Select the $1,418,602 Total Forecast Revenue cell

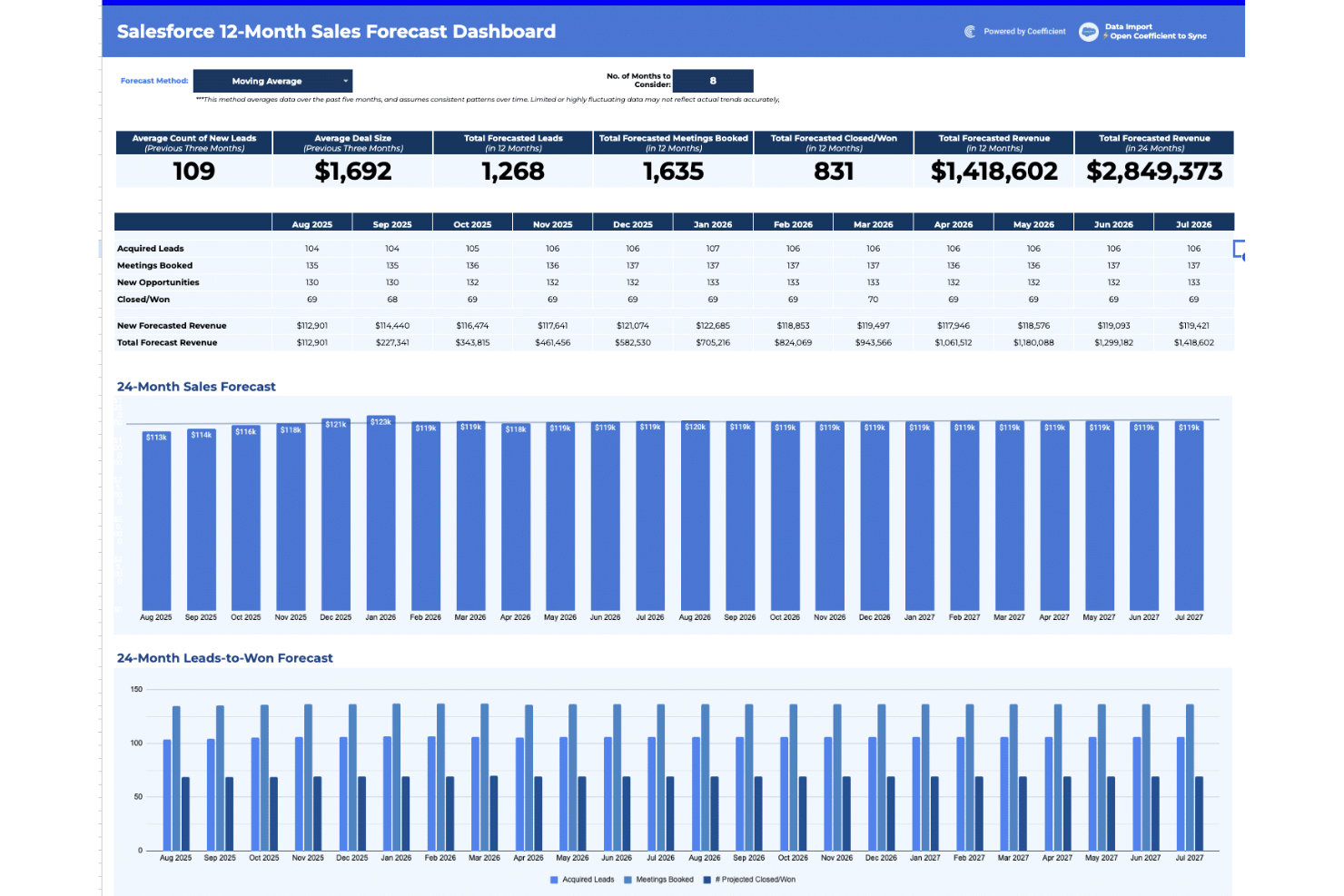[1193, 342]
